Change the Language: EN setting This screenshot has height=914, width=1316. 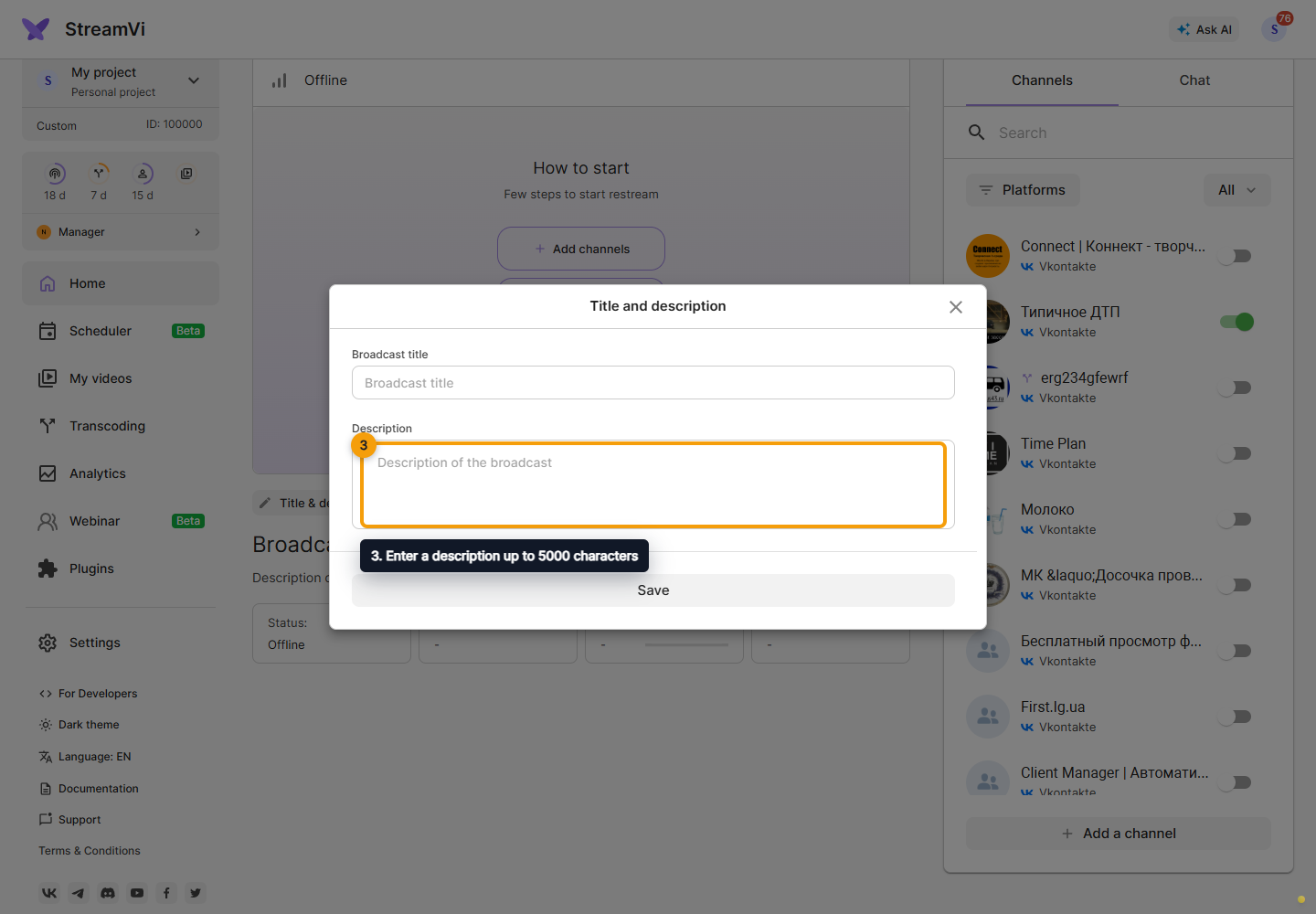(85, 757)
